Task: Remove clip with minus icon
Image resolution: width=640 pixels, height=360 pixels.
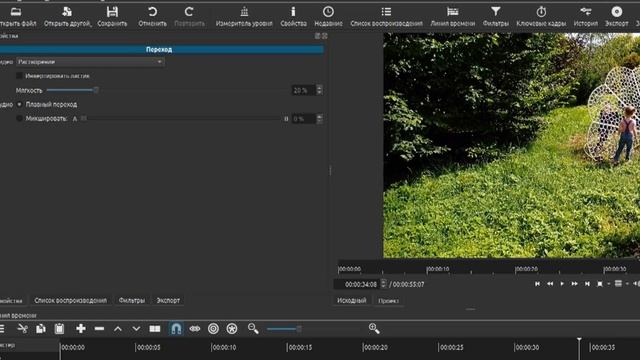Action: point(99,329)
